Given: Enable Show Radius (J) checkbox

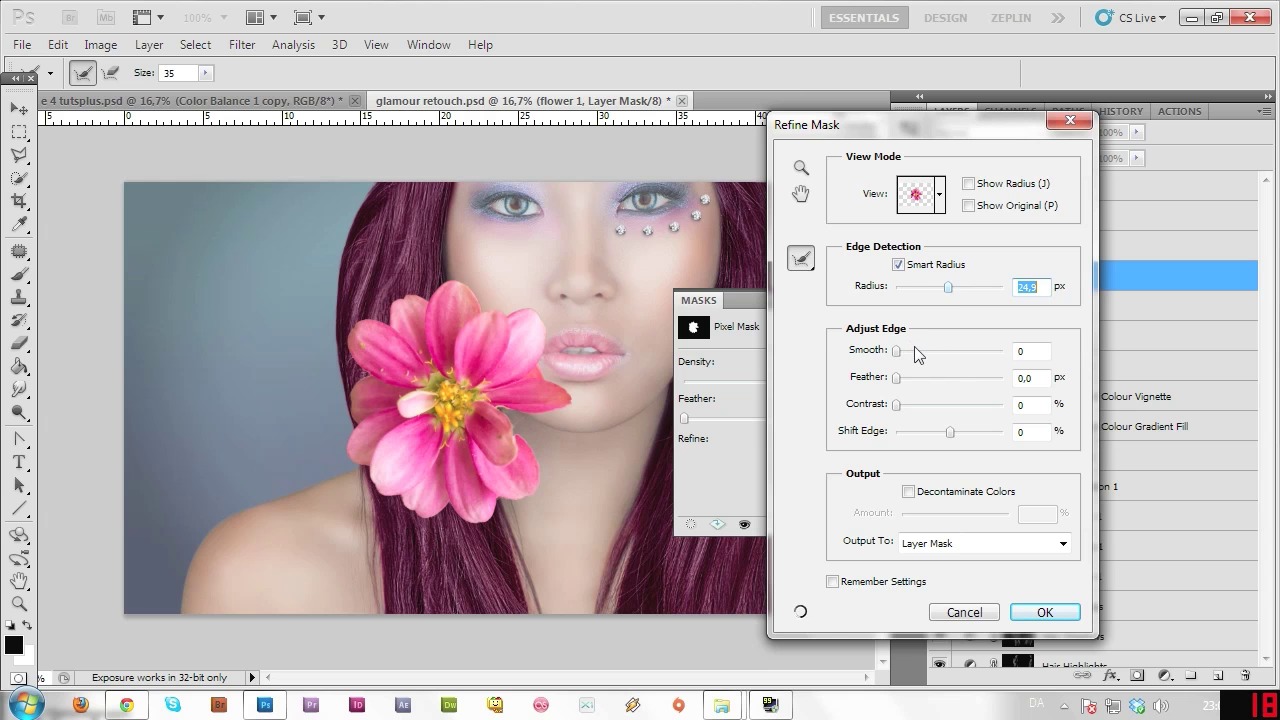Looking at the screenshot, I should (968, 184).
